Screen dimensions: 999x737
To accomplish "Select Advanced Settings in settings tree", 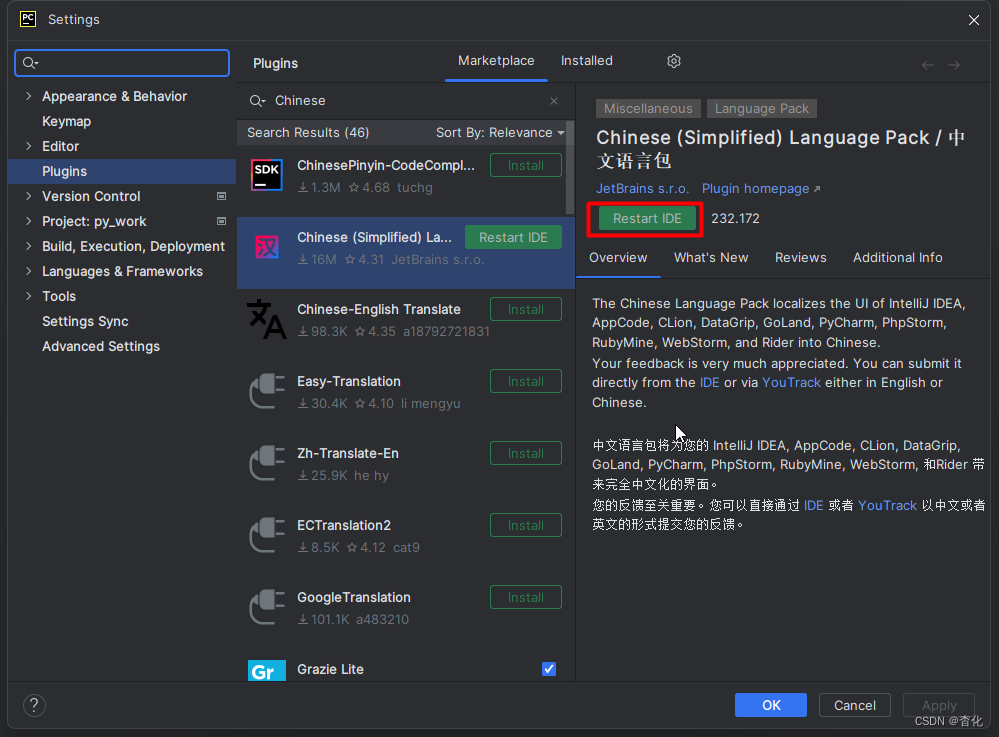I will coord(101,347).
